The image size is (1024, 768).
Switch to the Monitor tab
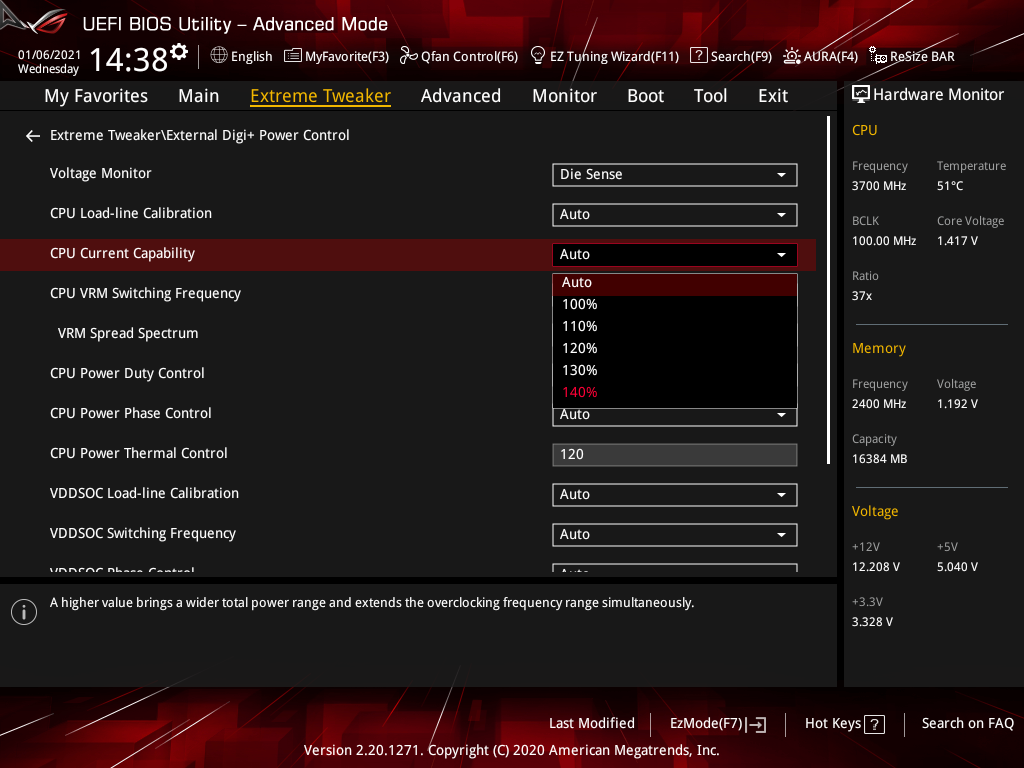click(x=564, y=96)
